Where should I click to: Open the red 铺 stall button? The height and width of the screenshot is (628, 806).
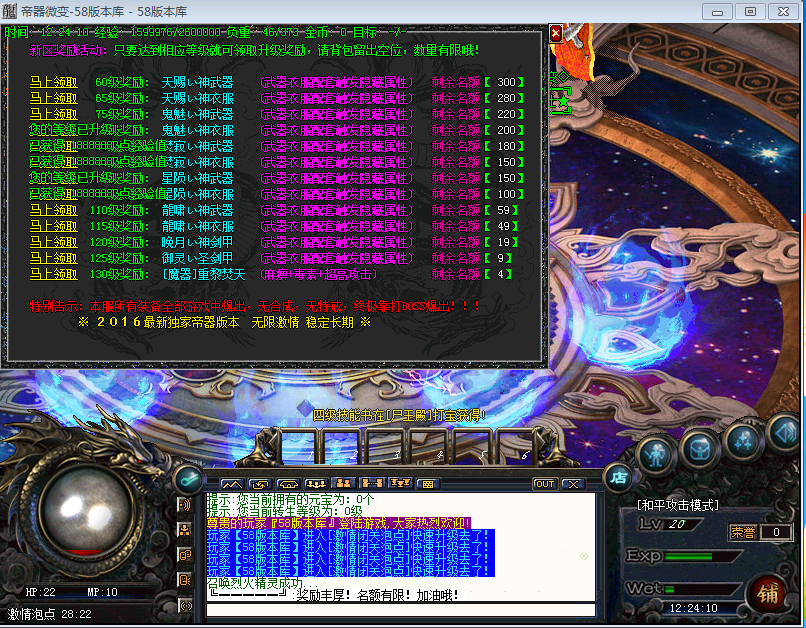(x=767, y=594)
